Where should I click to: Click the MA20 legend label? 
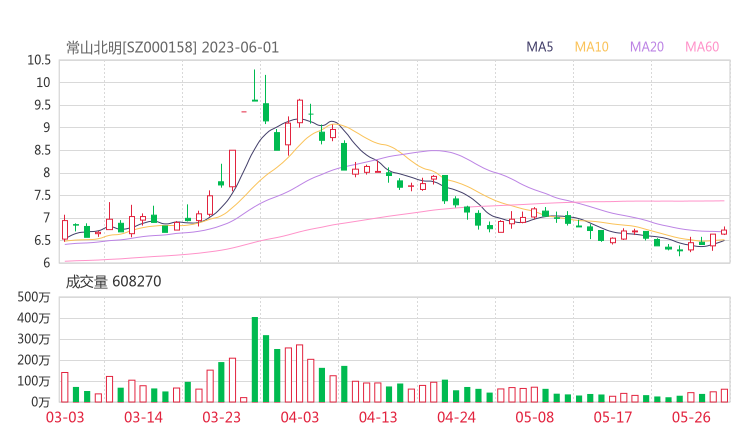pos(647,47)
